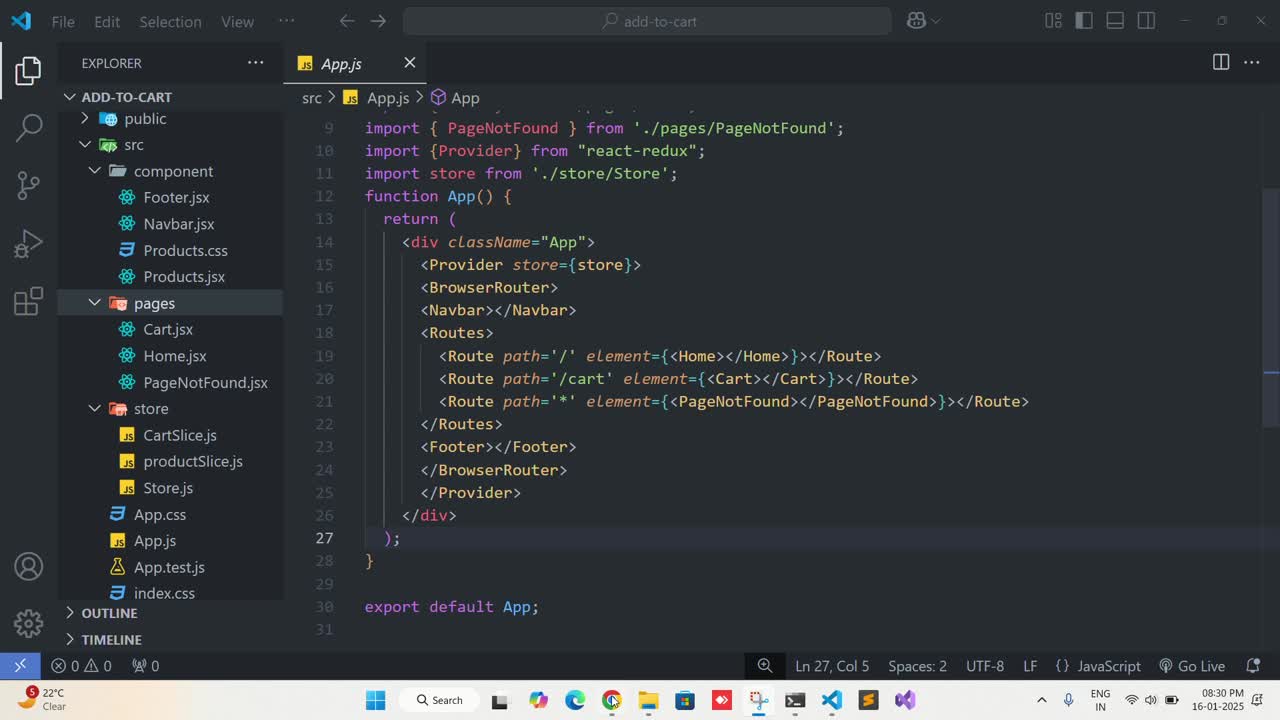Image resolution: width=1280 pixels, height=720 pixels.
Task: Click the split editor right icon
Action: click(1221, 62)
